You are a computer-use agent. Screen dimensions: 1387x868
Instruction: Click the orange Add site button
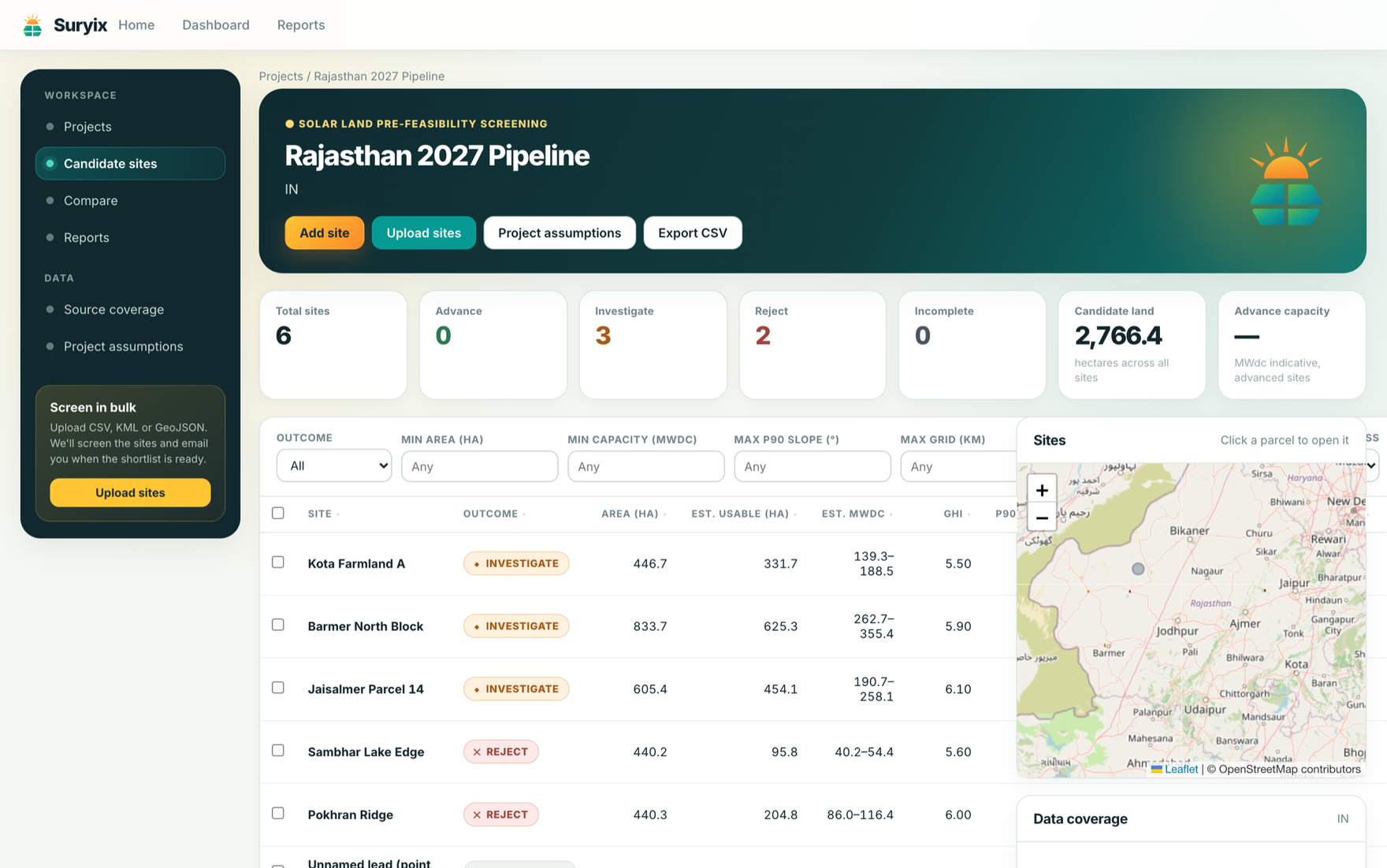tap(325, 233)
